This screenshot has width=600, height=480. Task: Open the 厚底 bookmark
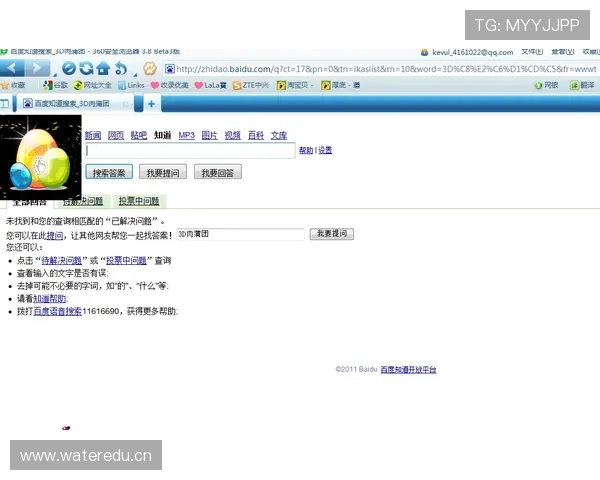click(x=341, y=85)
